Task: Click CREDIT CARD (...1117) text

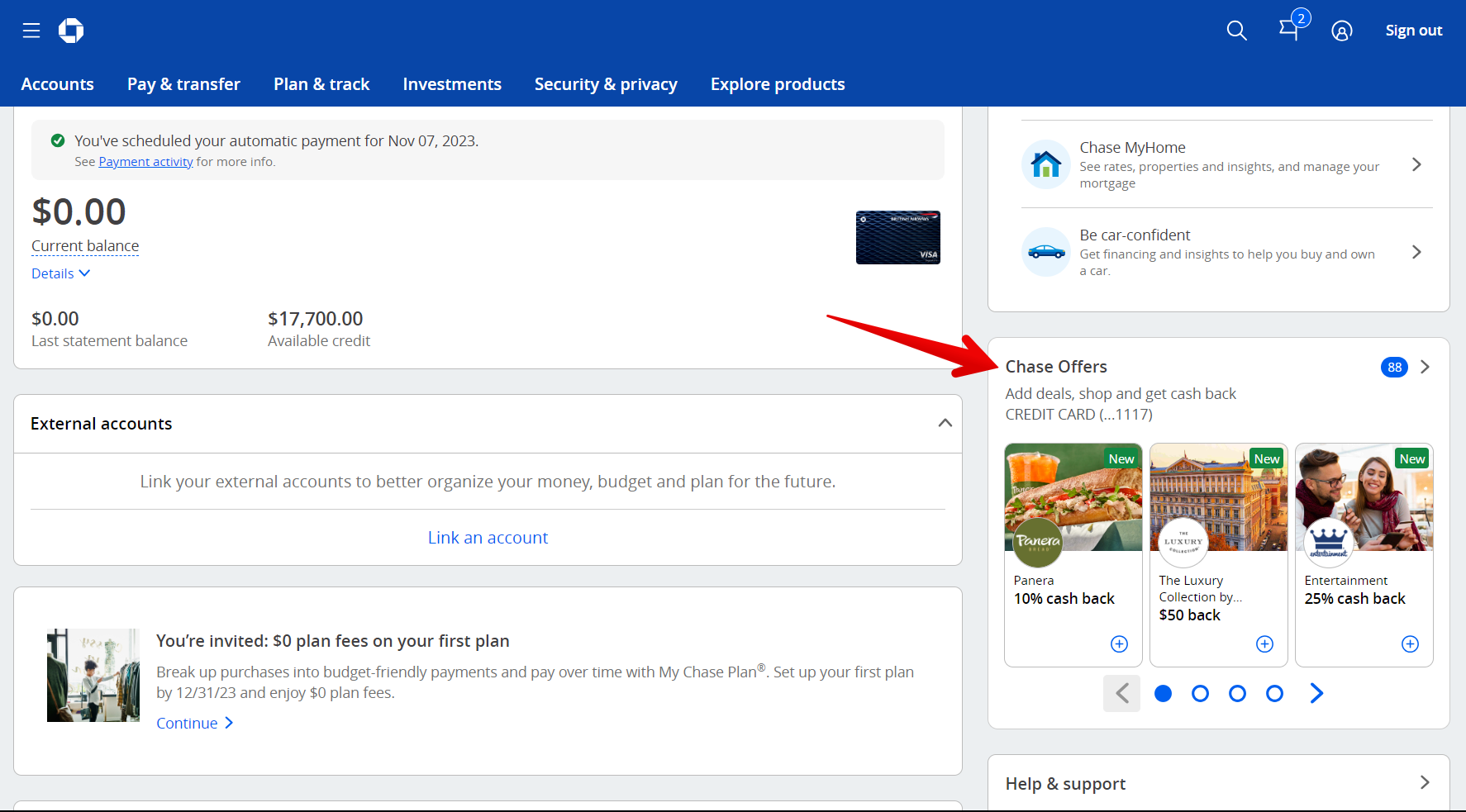Action: point(1078,415)
